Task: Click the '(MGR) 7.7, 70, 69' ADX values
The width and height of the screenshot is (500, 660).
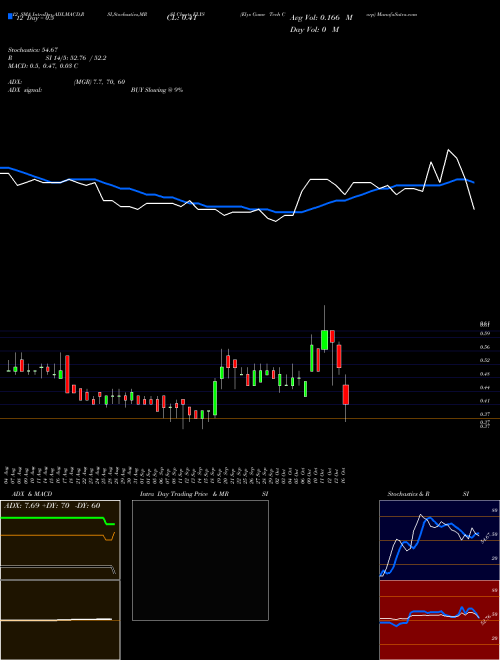Action: [x=99, y=82]
